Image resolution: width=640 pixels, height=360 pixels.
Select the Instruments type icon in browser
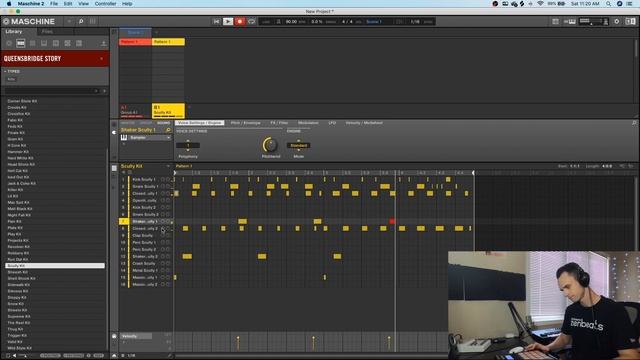(44, 43)
